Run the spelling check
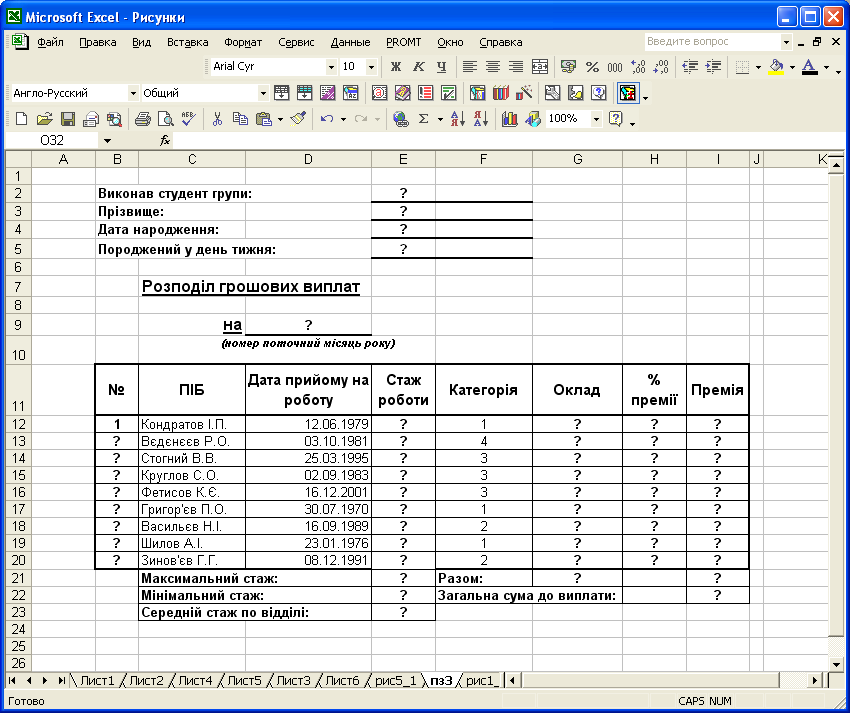The width and height of the screenshot is (850, 713). (x=189, y=119)
